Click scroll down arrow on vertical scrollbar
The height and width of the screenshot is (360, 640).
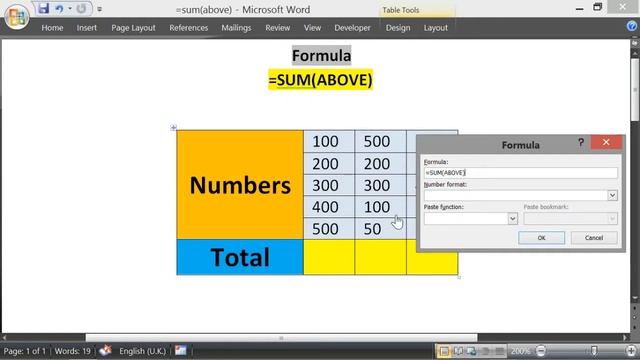(x=635, y=298)
